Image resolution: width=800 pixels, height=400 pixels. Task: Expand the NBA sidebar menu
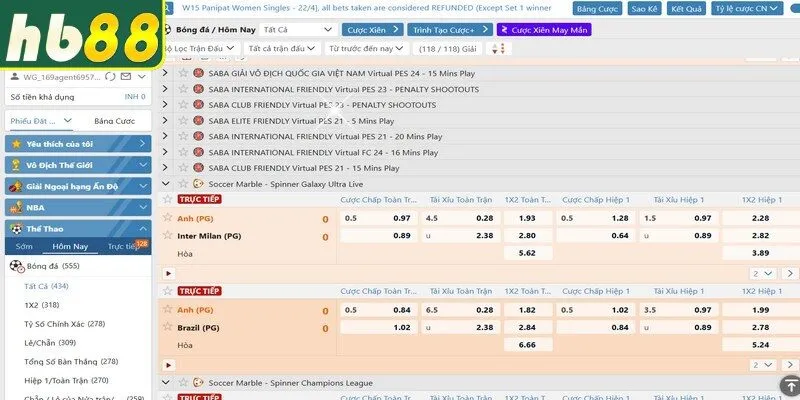point(78,208)
